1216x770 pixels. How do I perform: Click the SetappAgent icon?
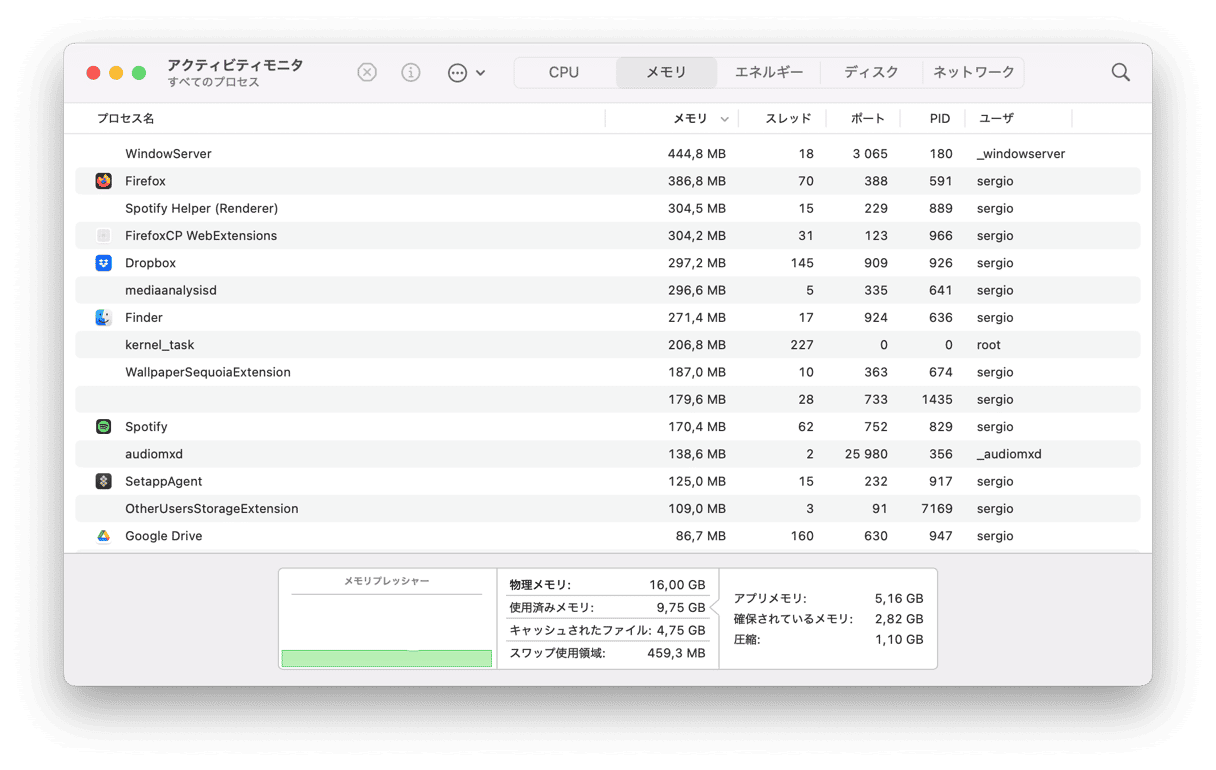click(x=104, y=481)
